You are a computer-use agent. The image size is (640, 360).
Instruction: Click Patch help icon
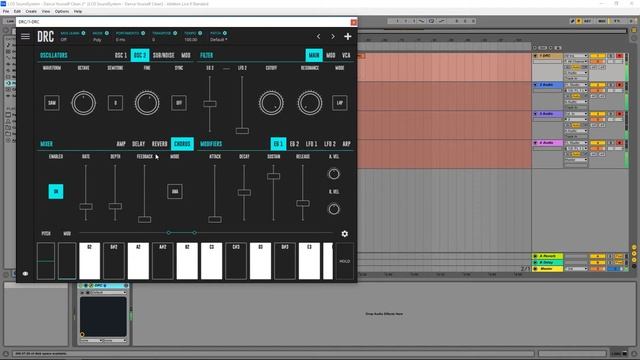[225, 33]
